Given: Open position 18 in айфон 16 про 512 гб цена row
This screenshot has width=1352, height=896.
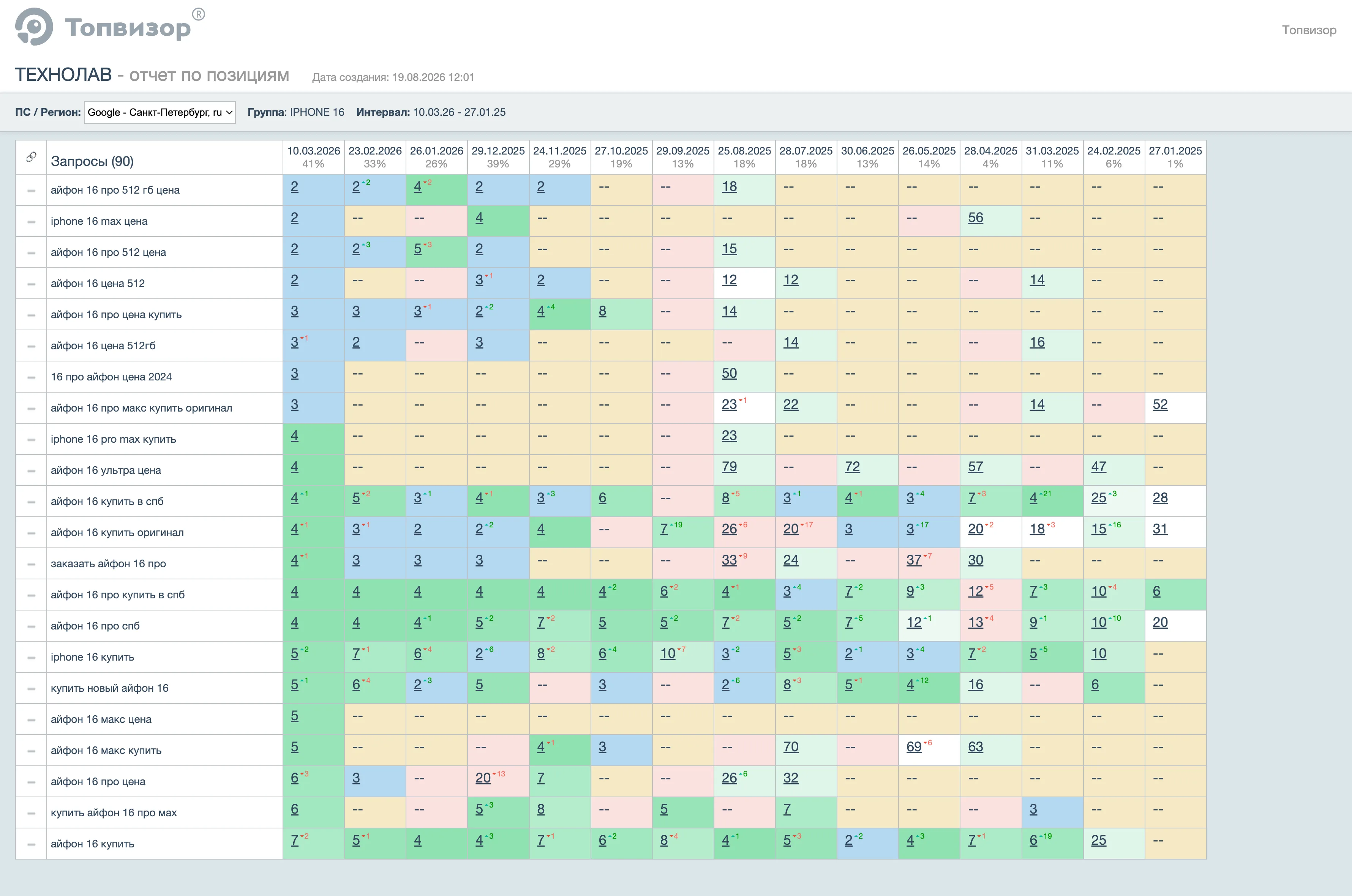Looking at the screenshot, I should 729,186.
